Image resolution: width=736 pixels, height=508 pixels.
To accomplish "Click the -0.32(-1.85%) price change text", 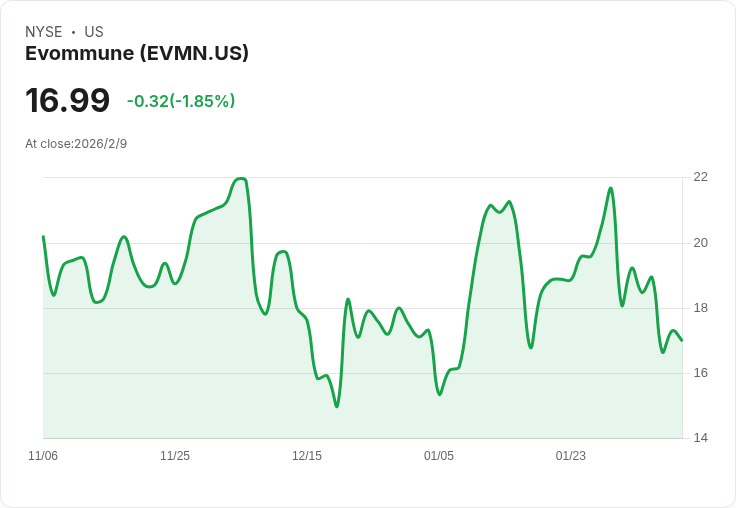I will point(181,101).
